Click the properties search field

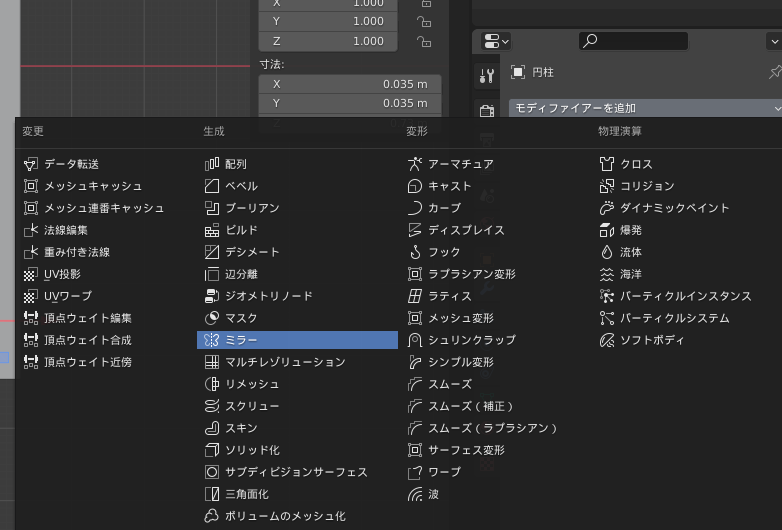tap(633, 41)
